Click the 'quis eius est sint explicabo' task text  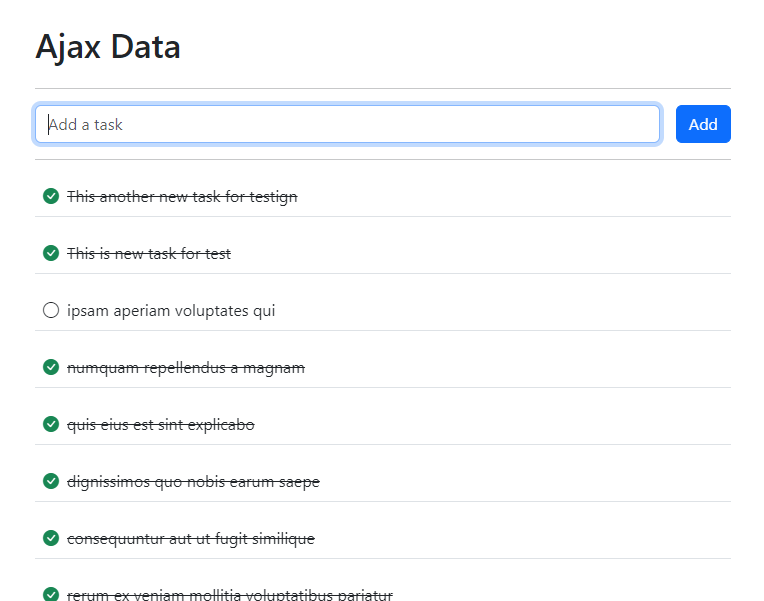point(161,425)
